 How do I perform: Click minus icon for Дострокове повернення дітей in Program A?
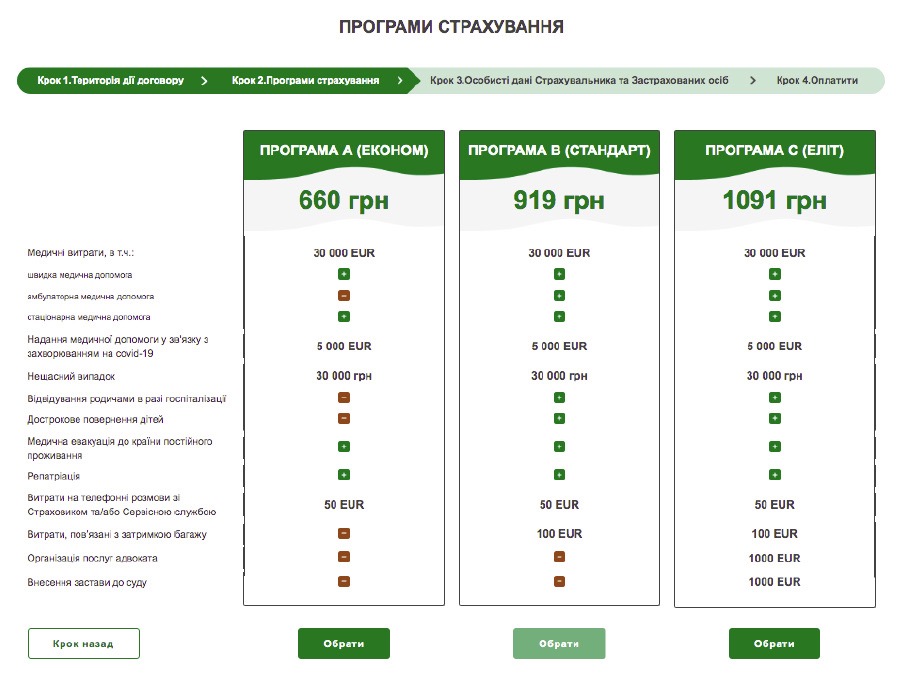(344, 418)
